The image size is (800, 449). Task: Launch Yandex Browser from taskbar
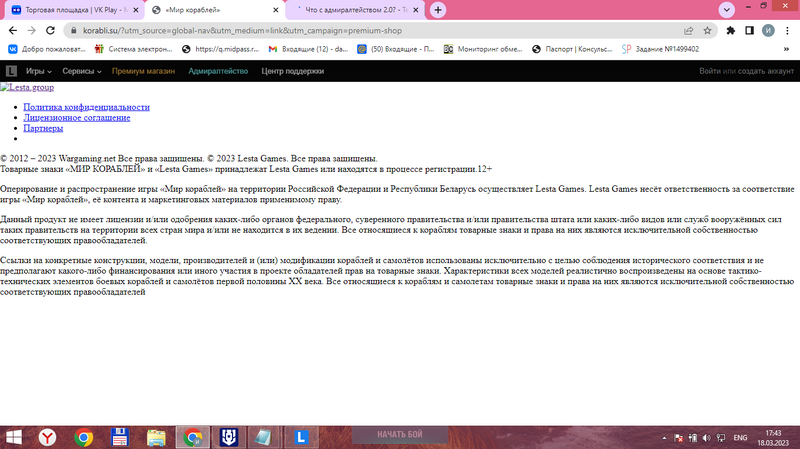(x=47, y=437)
